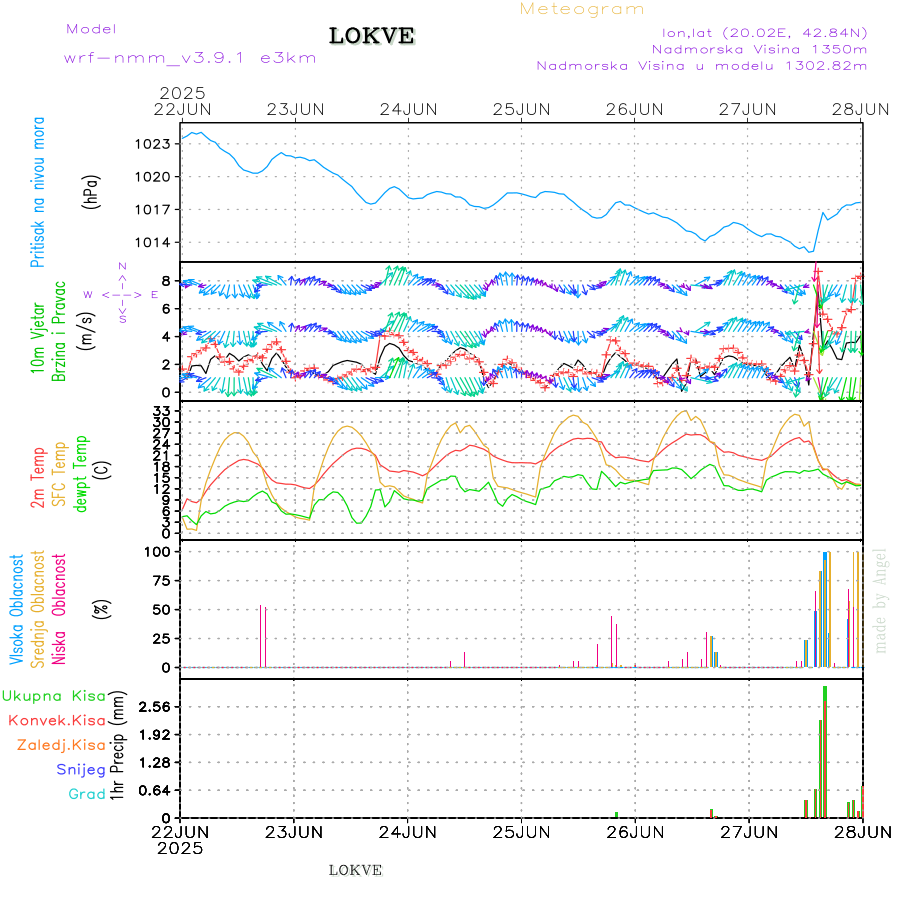This screenshot has height=900, width=900.
Task: Click the 27JUN date on top axis
Action: pos(749,109)
